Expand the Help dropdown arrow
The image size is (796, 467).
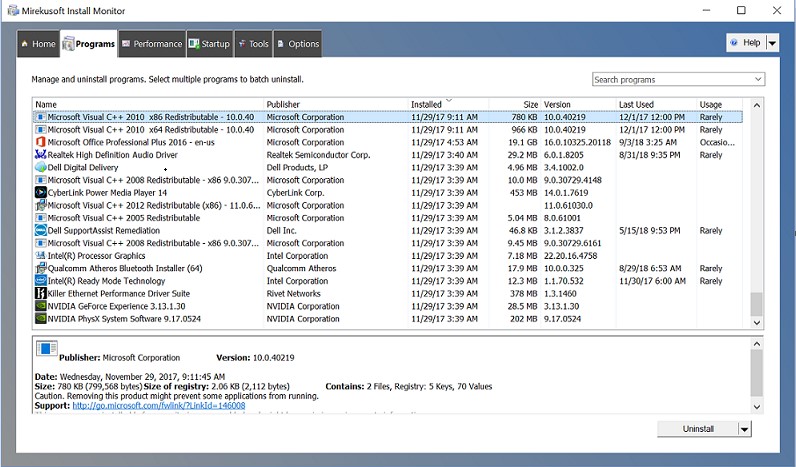click(772, 43)
